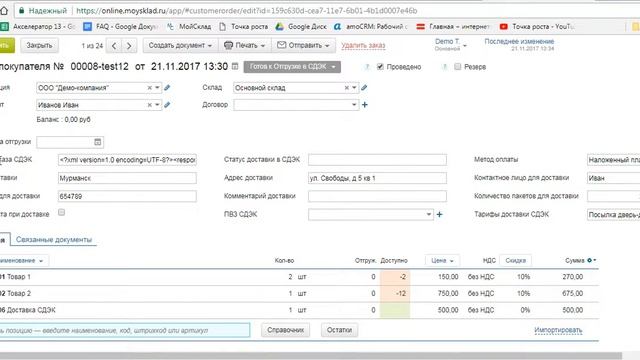Click horizontal scrollbar at page bottom
Viewport: 640px width, 360px height.
[311, 356]
